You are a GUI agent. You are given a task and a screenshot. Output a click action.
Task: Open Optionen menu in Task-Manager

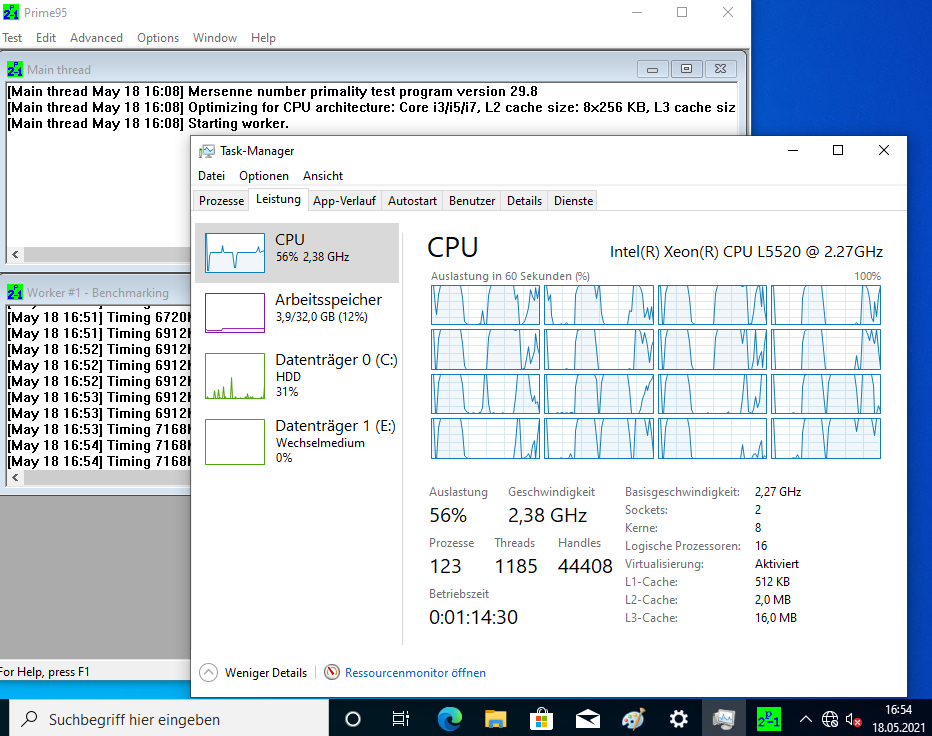click(264, 176)
